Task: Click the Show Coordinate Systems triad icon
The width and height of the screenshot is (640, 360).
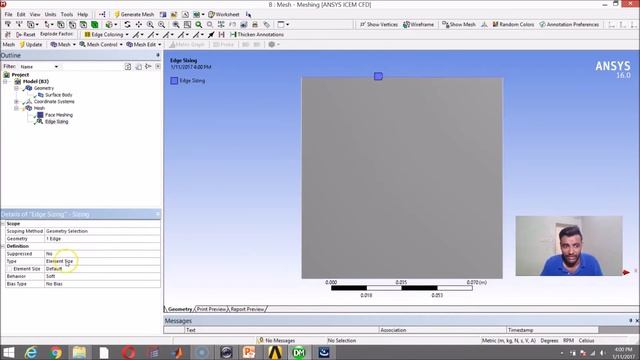Action: click(484, 24)
